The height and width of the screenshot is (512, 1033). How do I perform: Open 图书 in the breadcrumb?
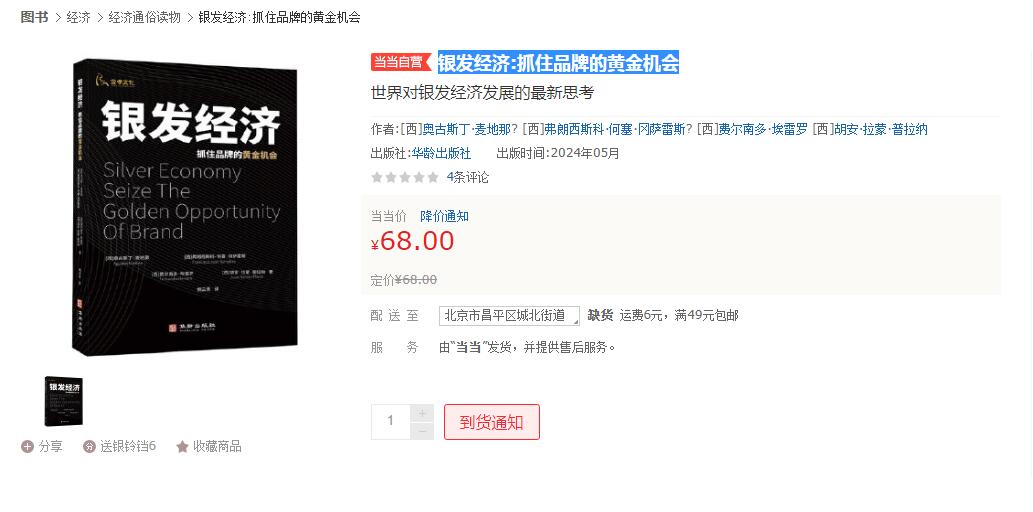click(x=34, y=17)
